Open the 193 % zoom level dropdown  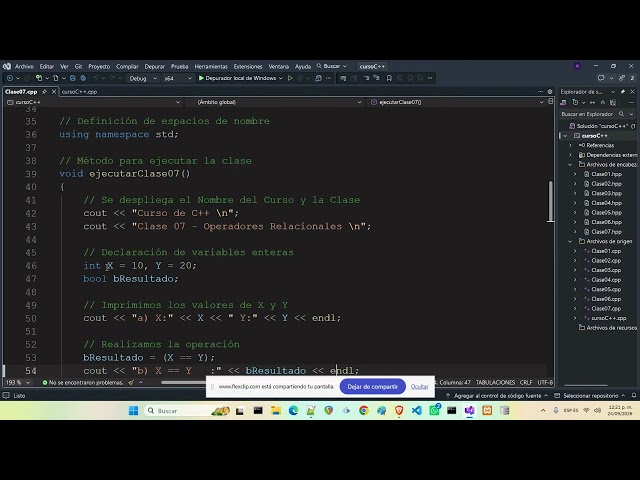click(x=18, y=382)
